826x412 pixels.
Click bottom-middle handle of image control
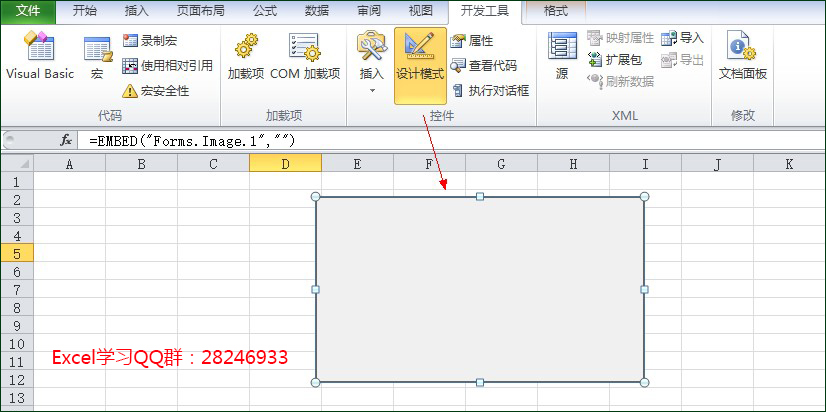[480, 382]
